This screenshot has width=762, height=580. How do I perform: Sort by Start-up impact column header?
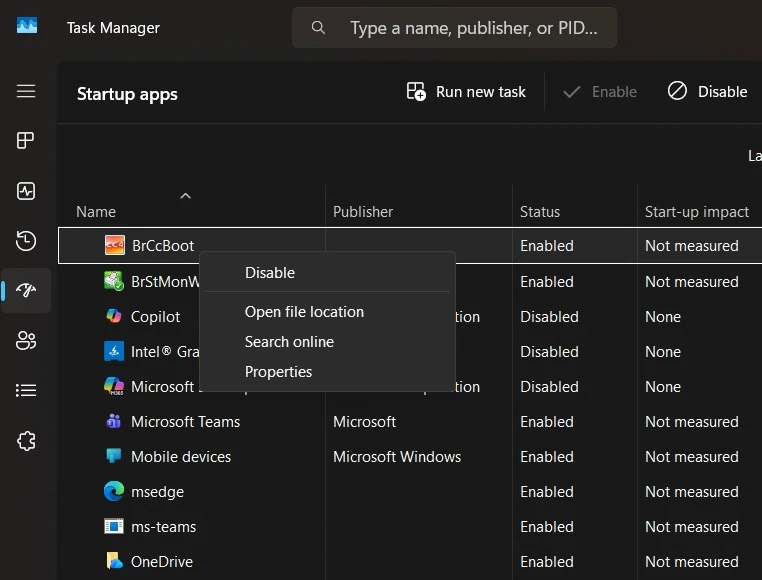[697, 212]
